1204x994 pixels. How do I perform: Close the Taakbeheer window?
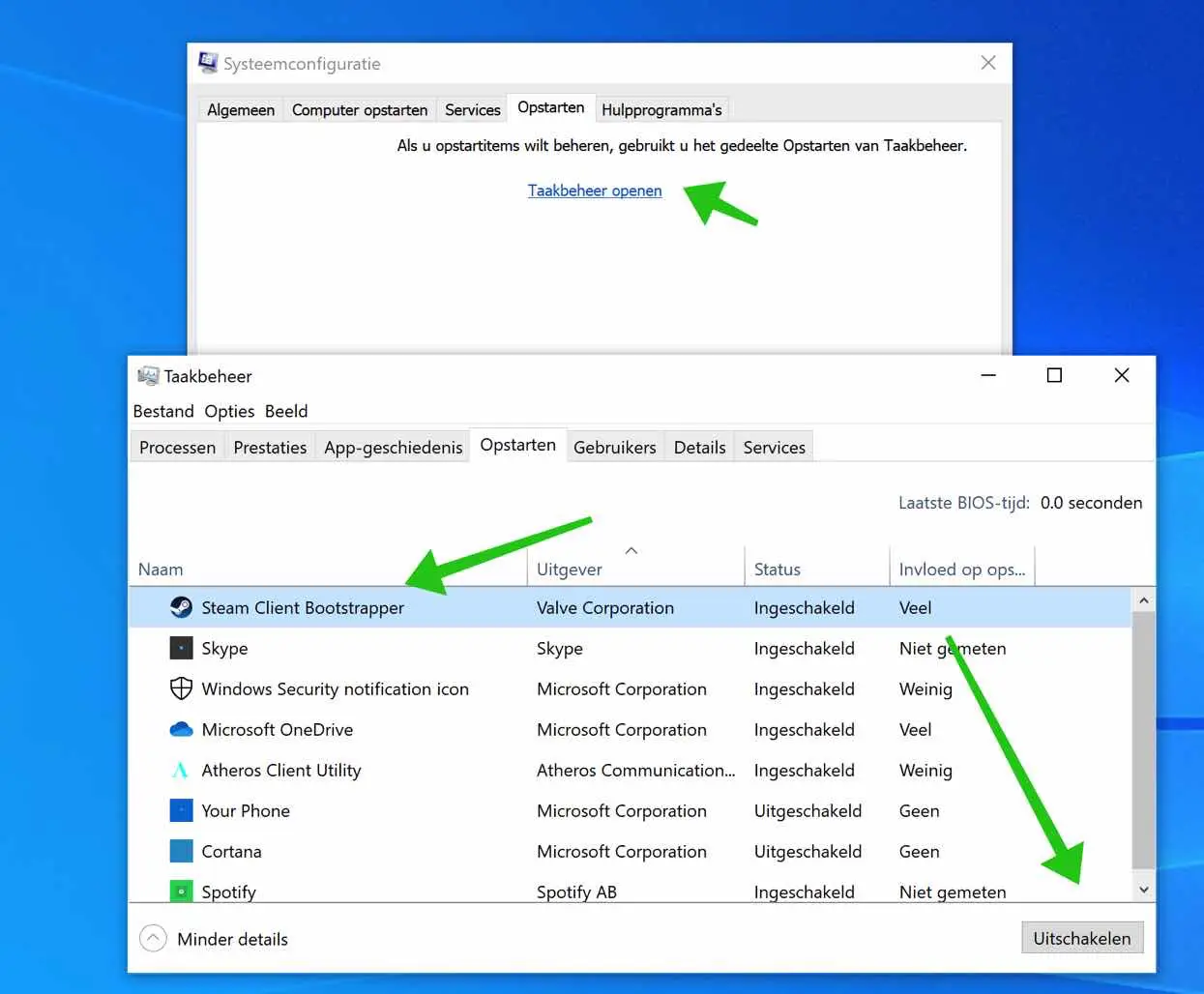click(1122, 375)
